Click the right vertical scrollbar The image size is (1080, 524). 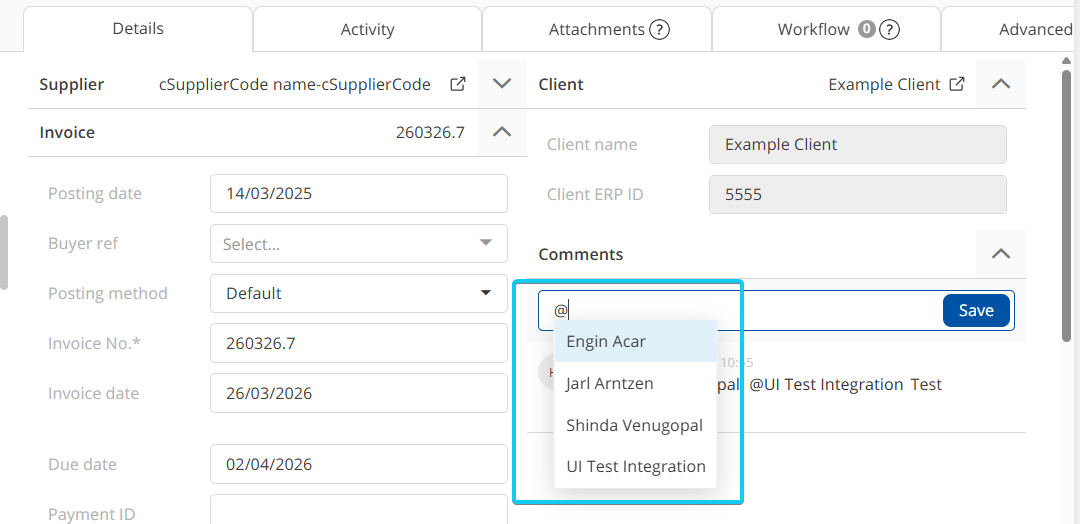1066,200
